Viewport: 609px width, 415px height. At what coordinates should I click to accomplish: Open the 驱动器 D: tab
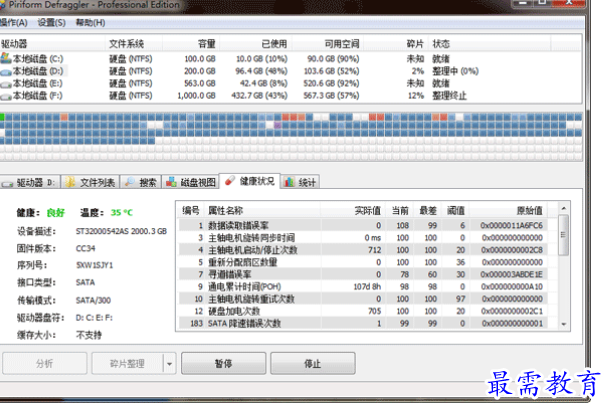(30, 182)
